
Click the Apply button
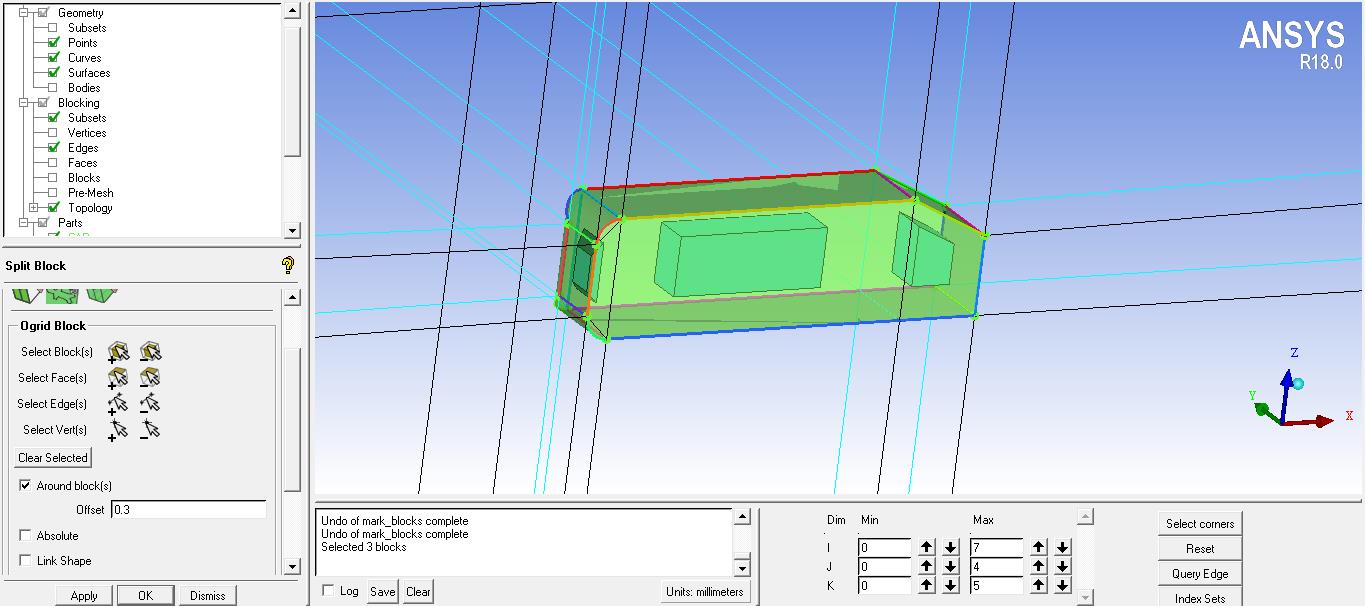click(83, 595)
